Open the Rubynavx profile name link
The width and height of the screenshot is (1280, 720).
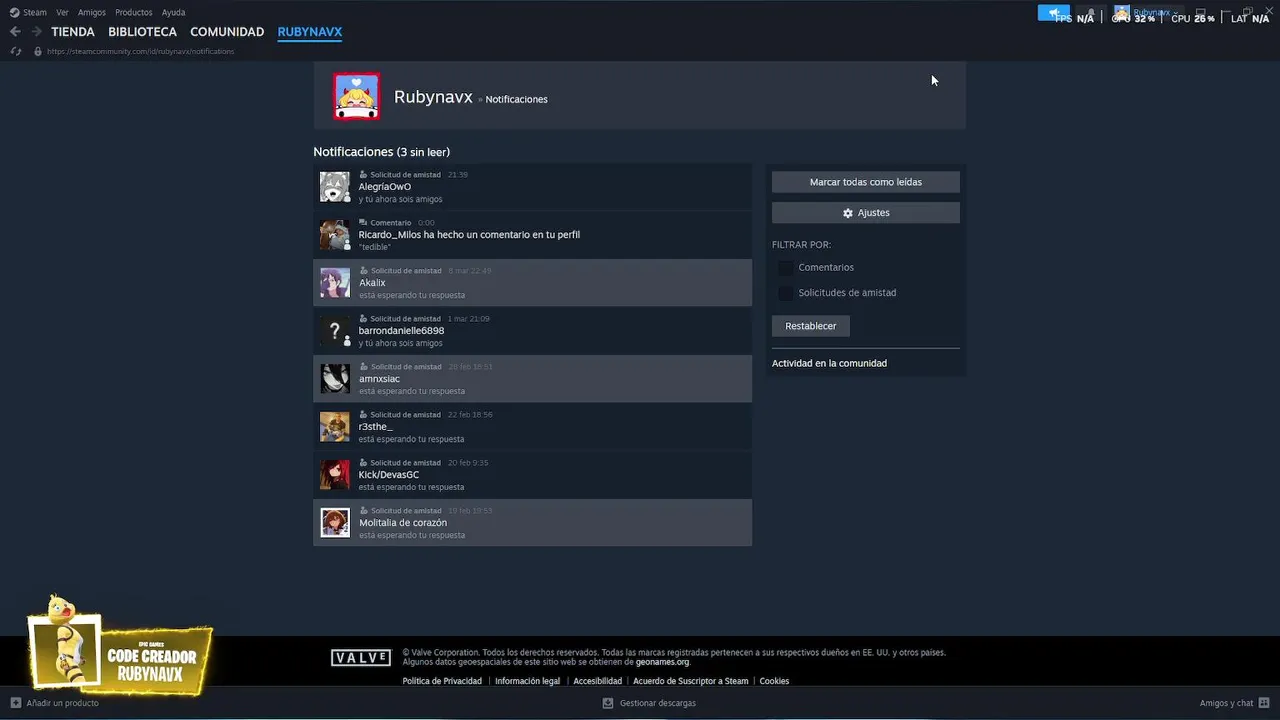(x=433, y=97)
